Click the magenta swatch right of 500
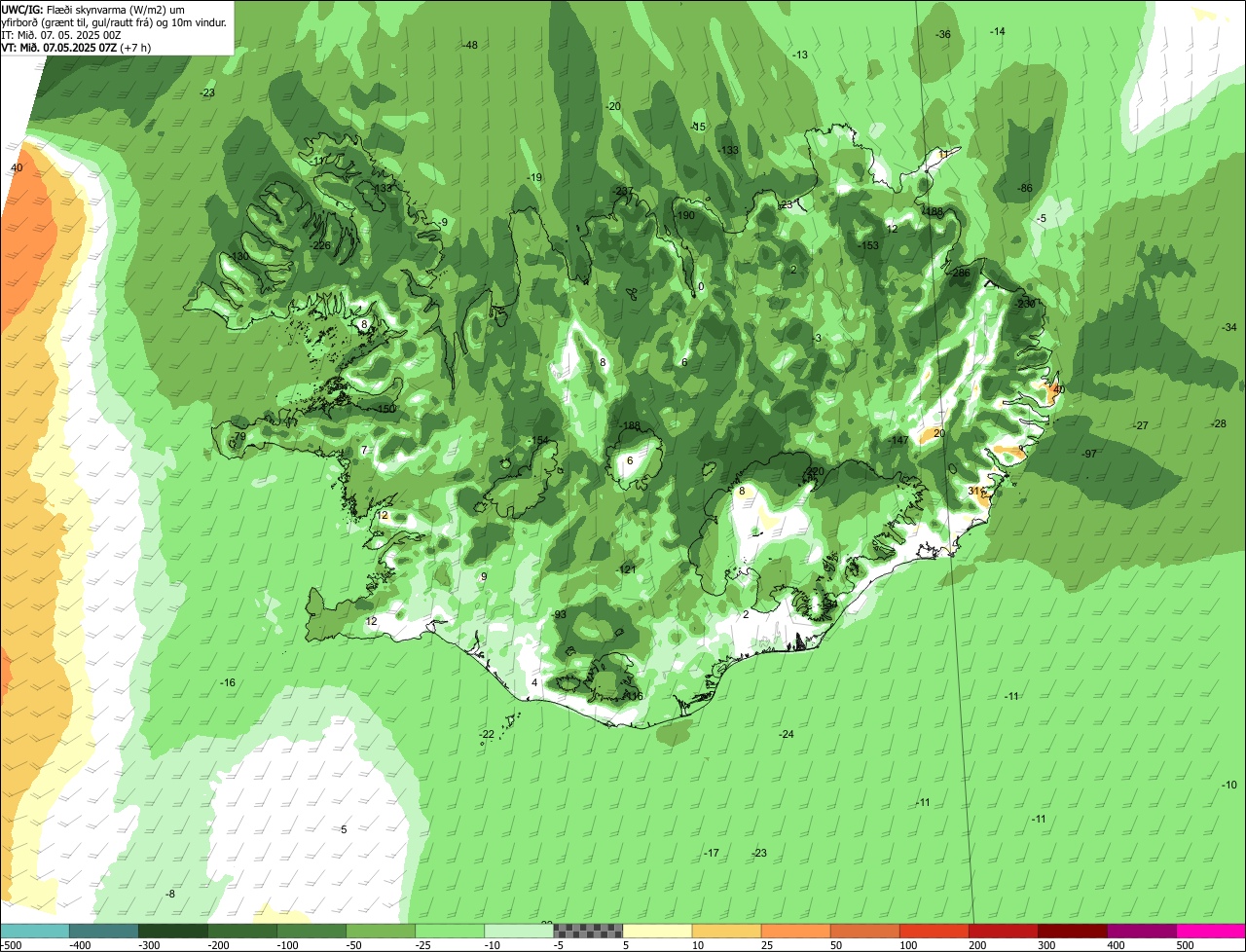This screenshot has height=952, width=1246. [x=1211, y=932]
